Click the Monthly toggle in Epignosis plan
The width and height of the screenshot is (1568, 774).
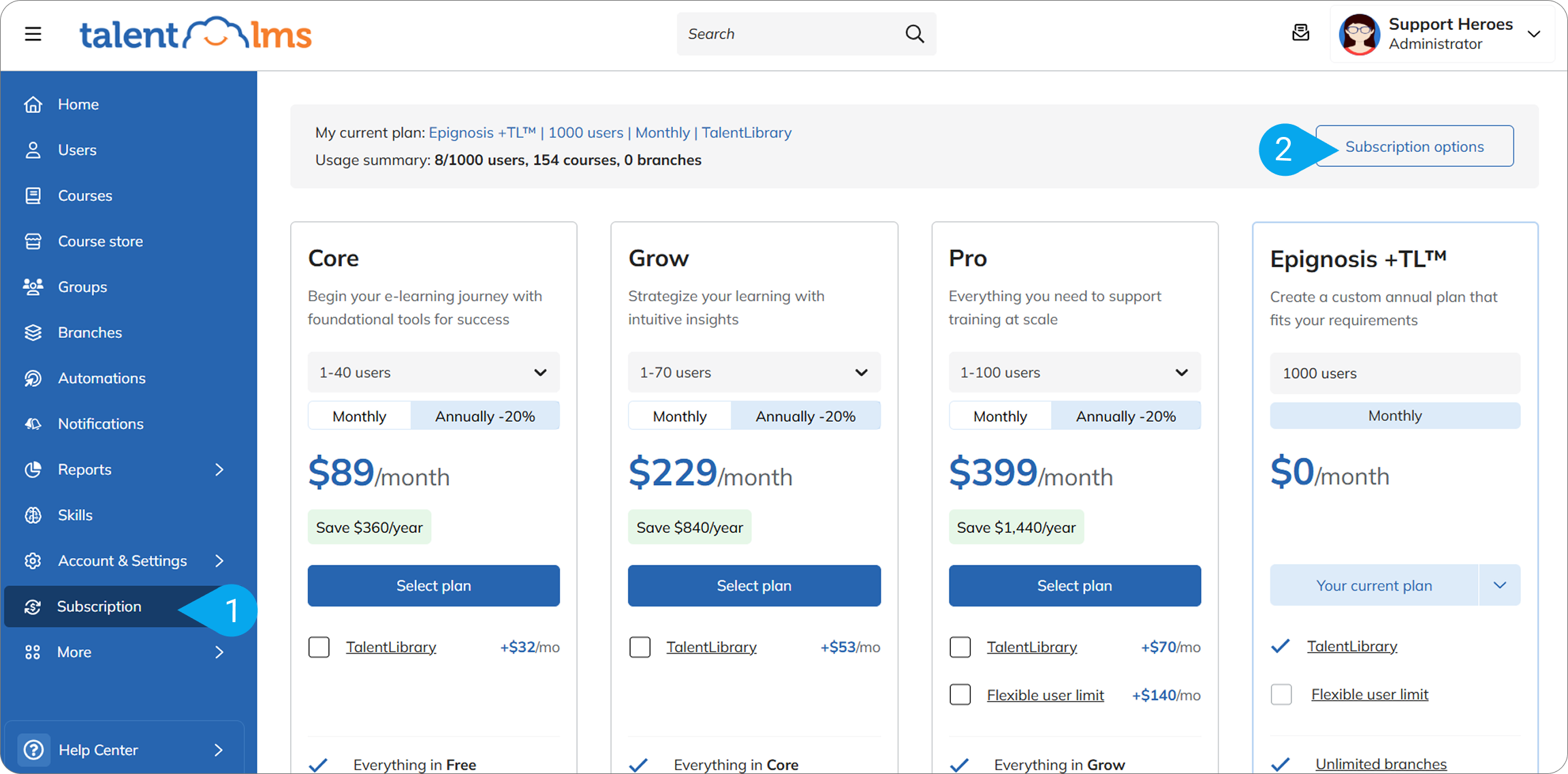[x=1394, y=416]
